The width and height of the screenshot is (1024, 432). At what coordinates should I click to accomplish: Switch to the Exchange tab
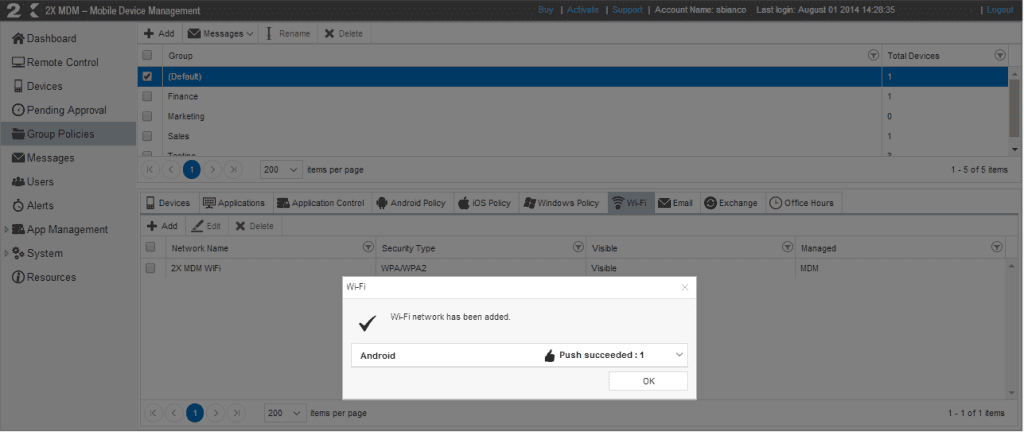[731, 203]
